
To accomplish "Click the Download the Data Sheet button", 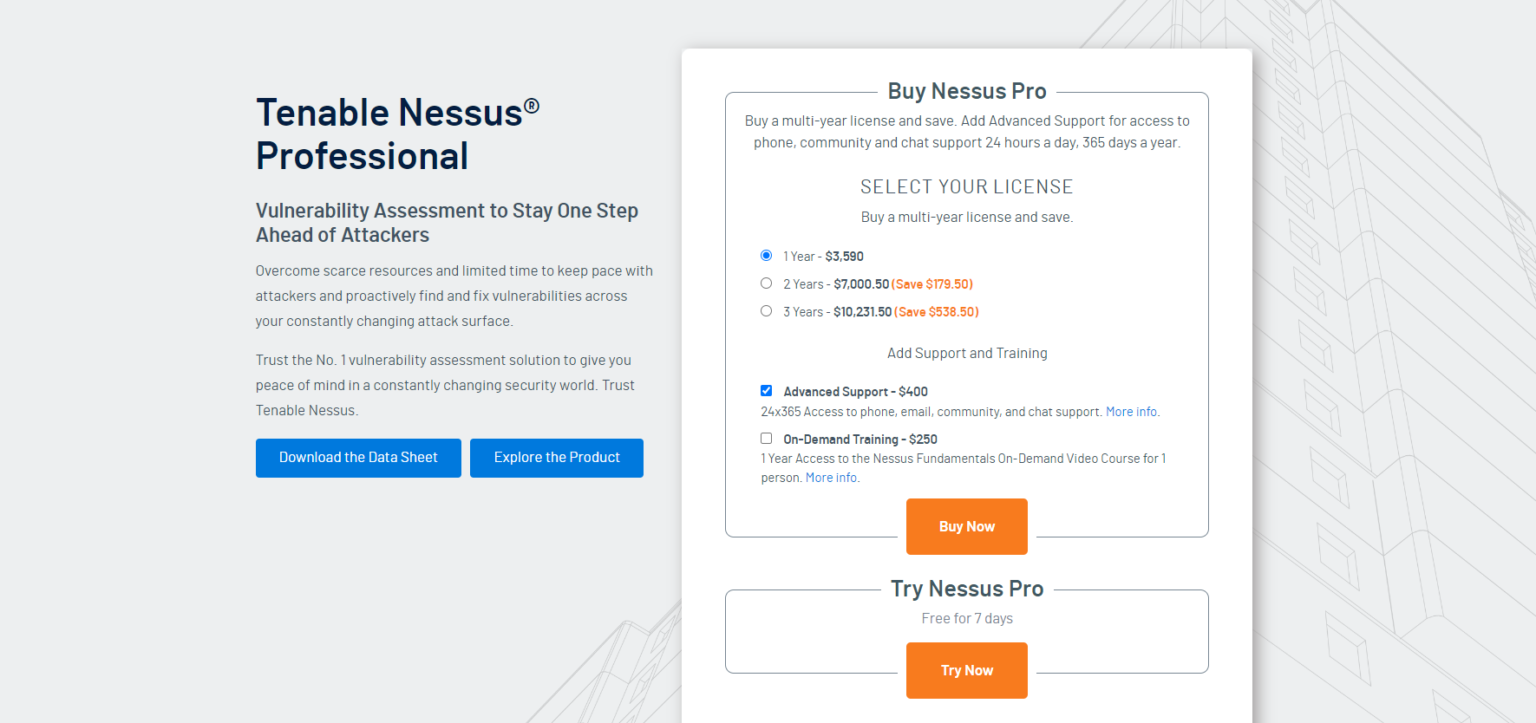I will pos(358,457).
